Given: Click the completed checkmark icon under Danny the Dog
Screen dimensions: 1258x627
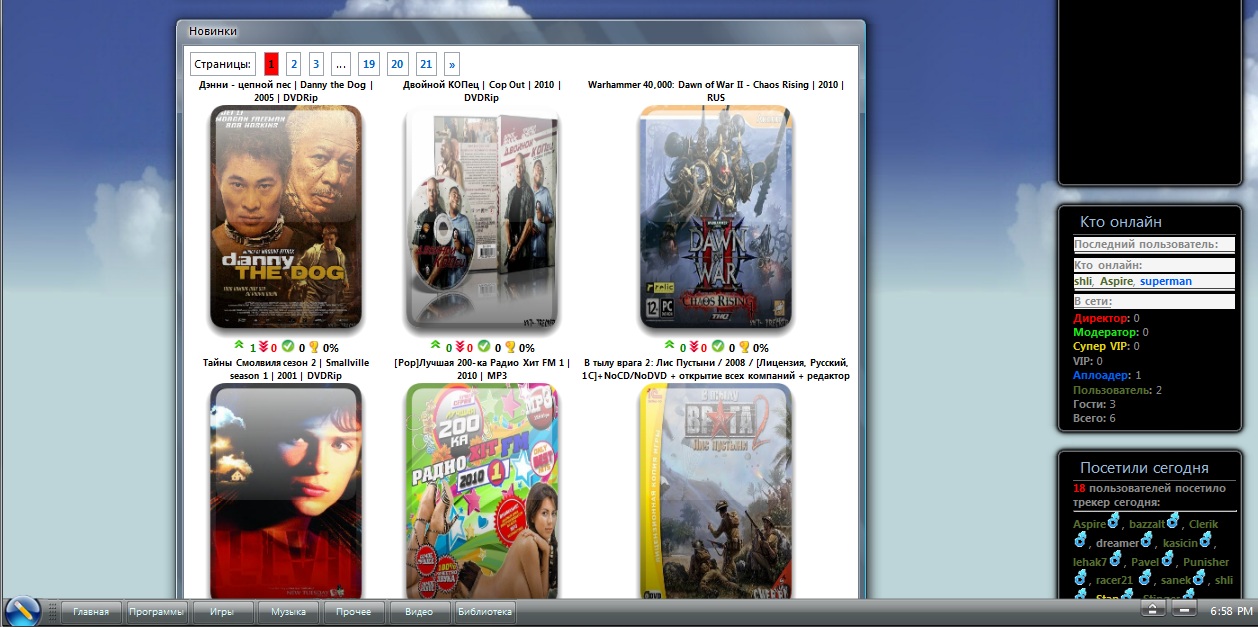Looking at the screenshot, I should click(x=287, y=346).
